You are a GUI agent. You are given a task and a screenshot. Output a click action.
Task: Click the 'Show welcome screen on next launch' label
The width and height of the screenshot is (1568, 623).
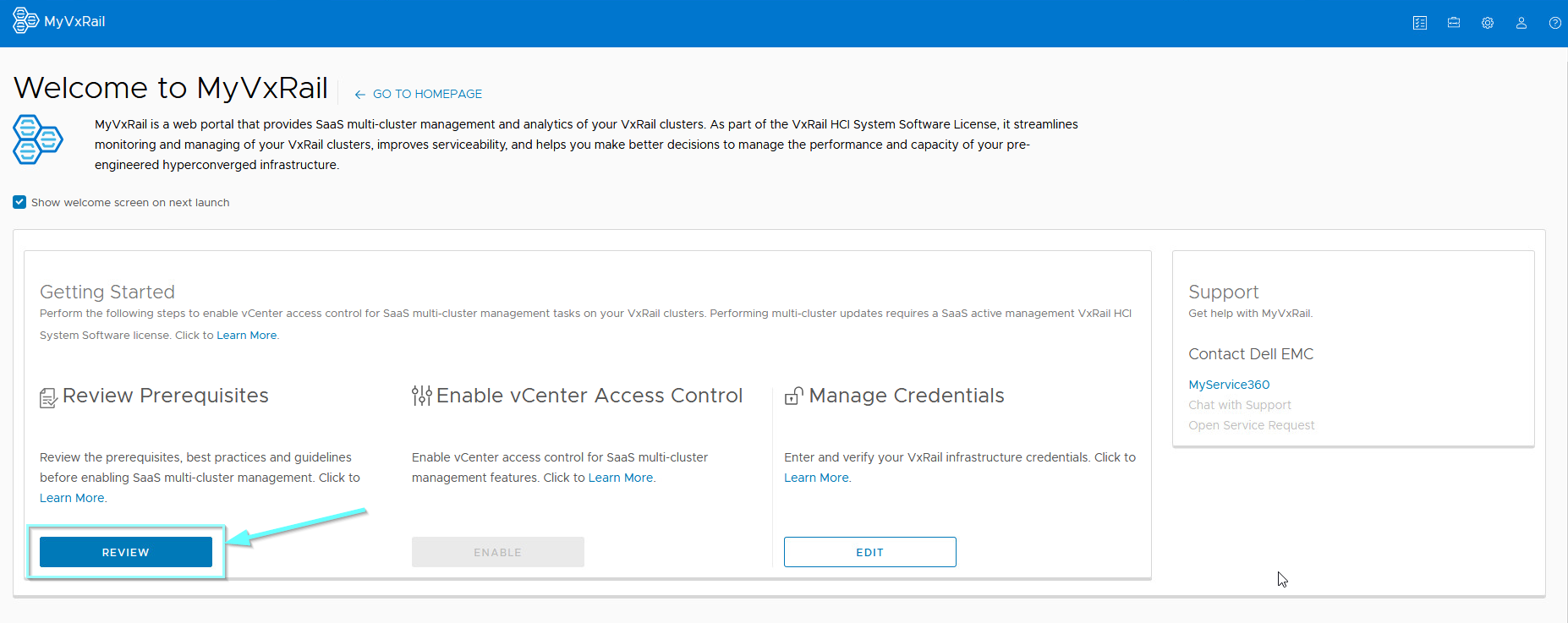130,203
